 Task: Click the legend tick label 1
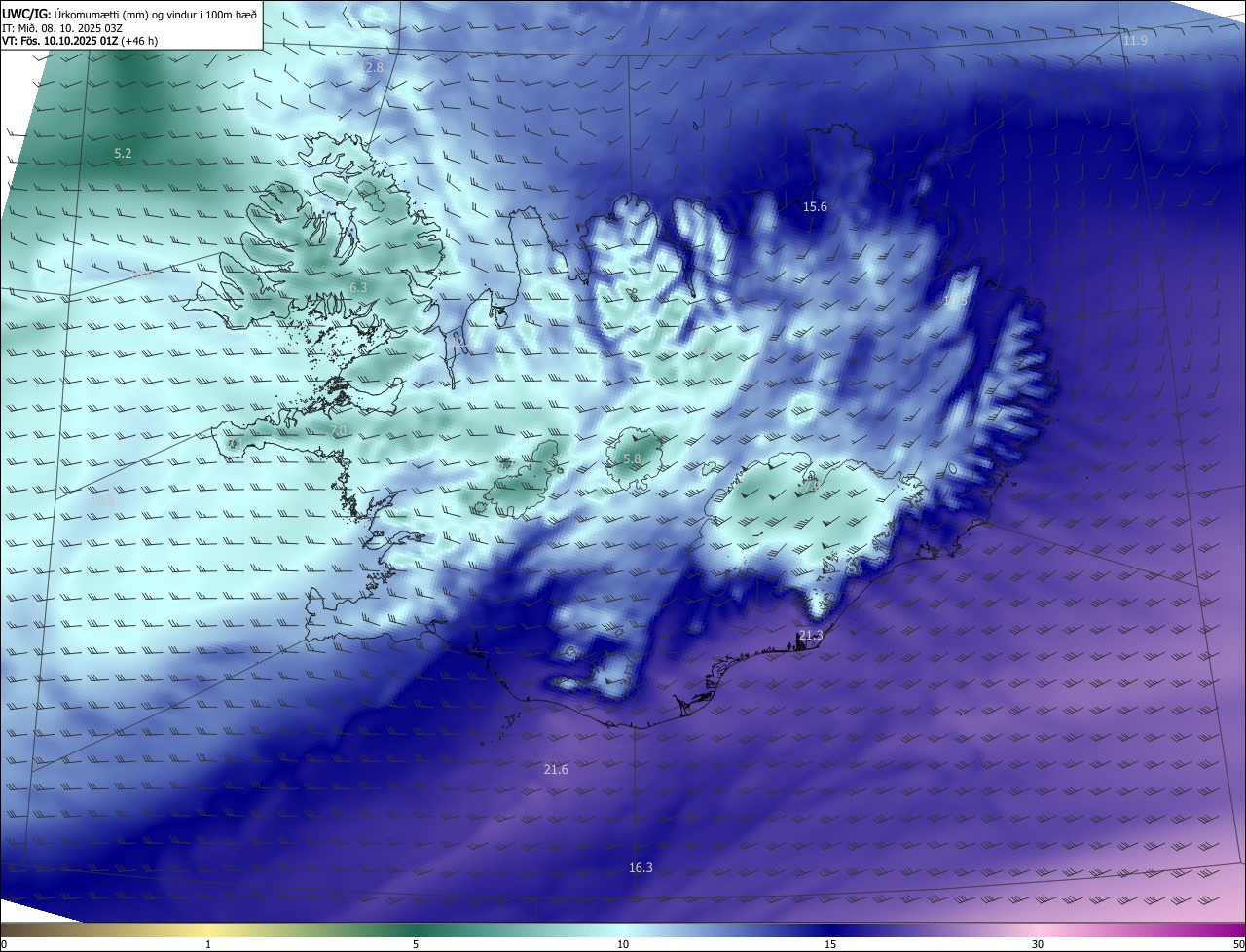208,944
